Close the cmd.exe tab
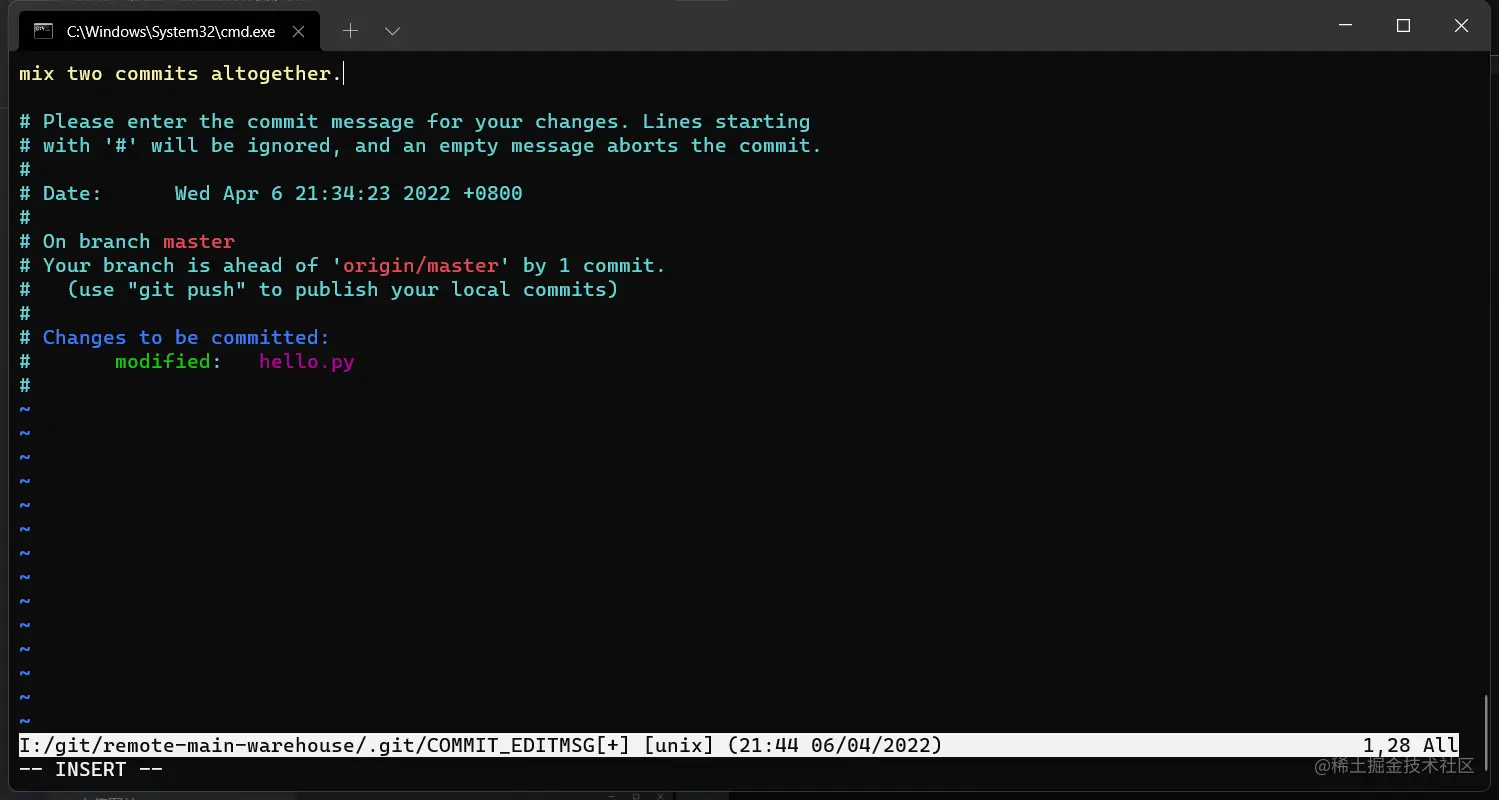The image size is (1499, 800). [298, 31]
